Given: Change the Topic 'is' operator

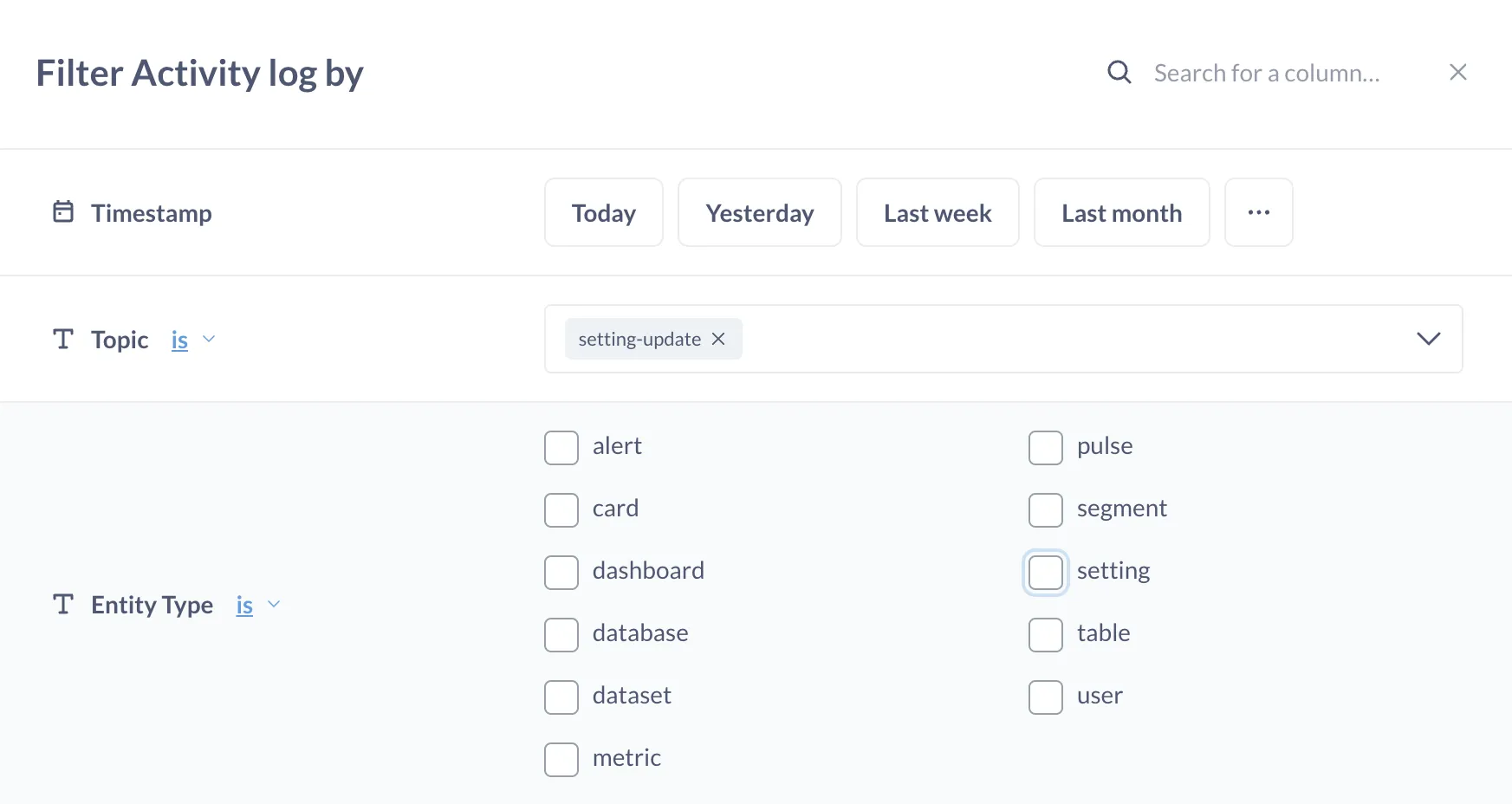Looking at the screenshot, I should pos(186,340).
